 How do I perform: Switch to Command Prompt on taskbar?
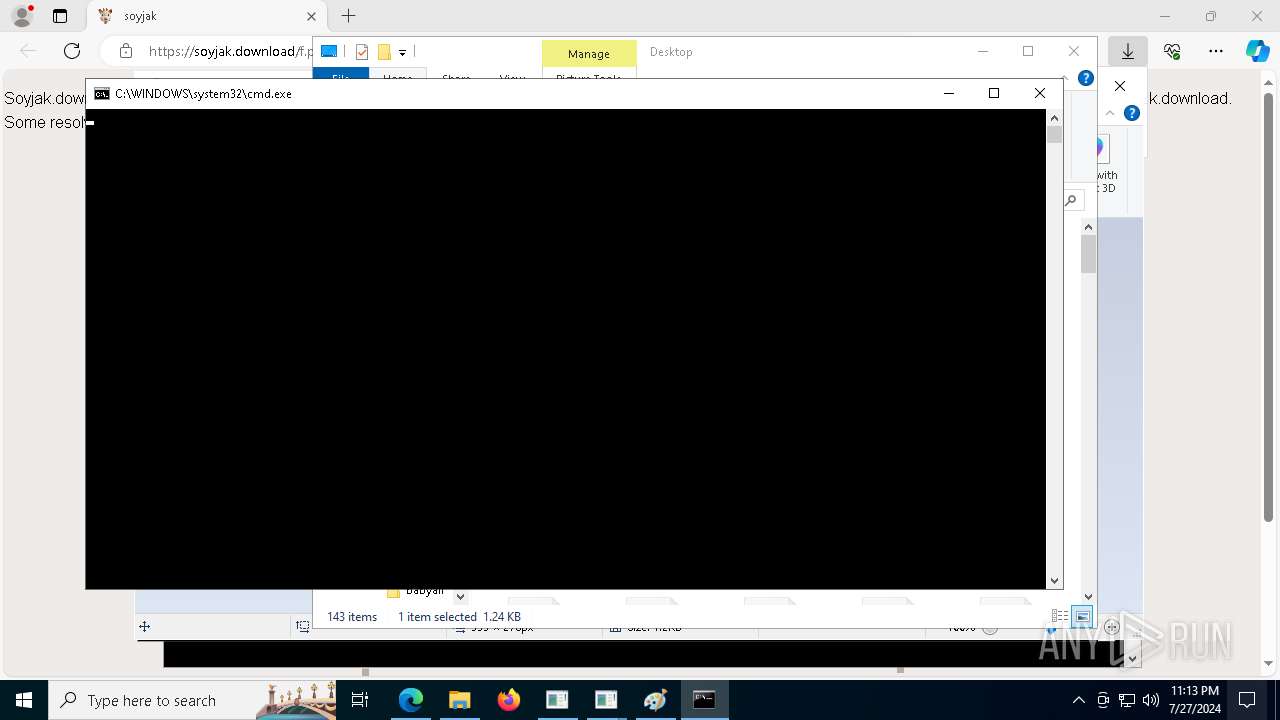tap(705, 700)
